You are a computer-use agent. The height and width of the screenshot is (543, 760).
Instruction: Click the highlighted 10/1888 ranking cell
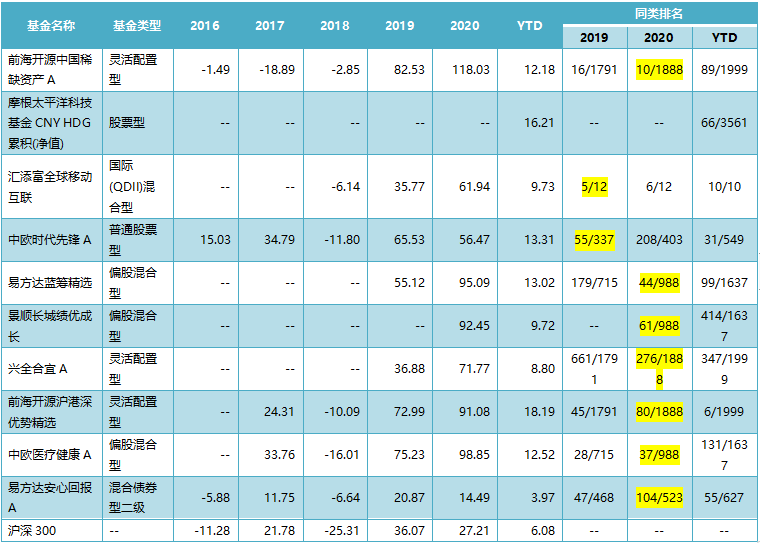[660, 70]
